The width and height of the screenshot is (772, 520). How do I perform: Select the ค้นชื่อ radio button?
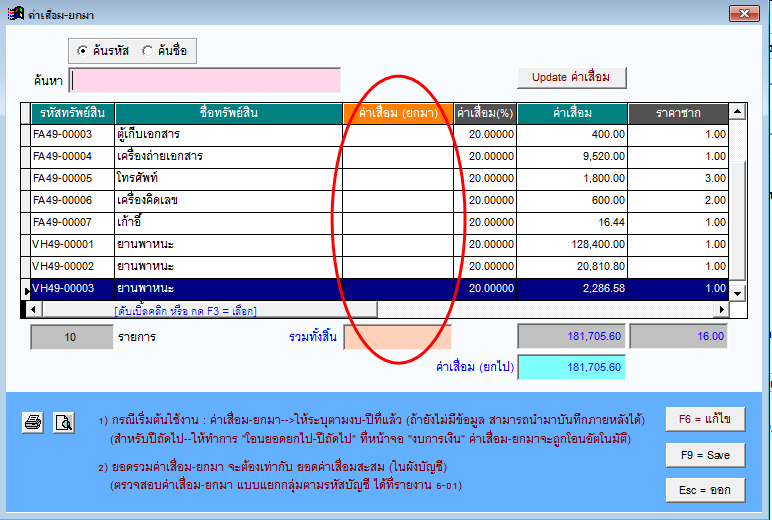click(x=147, y=51)
